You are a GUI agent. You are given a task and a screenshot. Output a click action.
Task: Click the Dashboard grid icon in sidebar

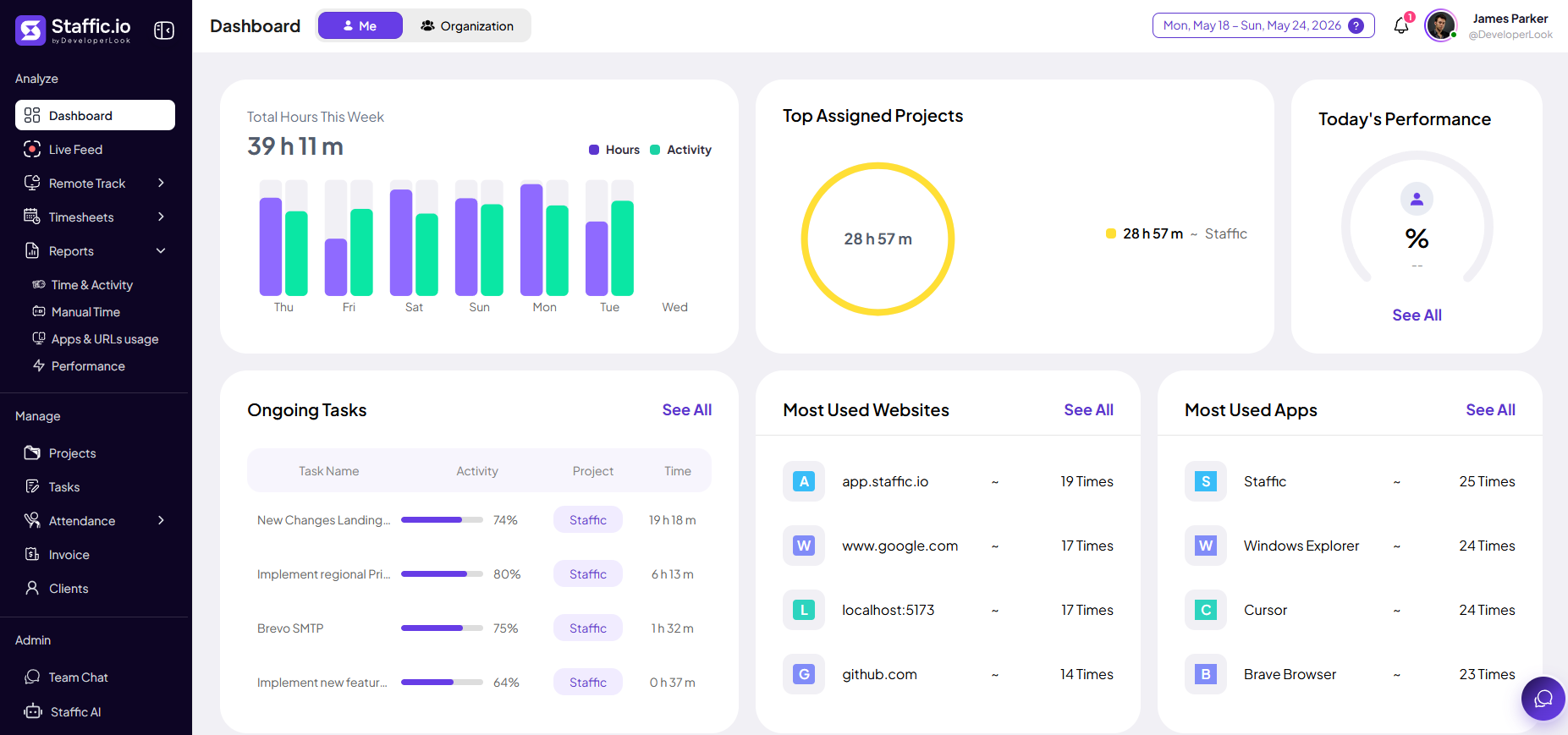click(x=32, y=115)
